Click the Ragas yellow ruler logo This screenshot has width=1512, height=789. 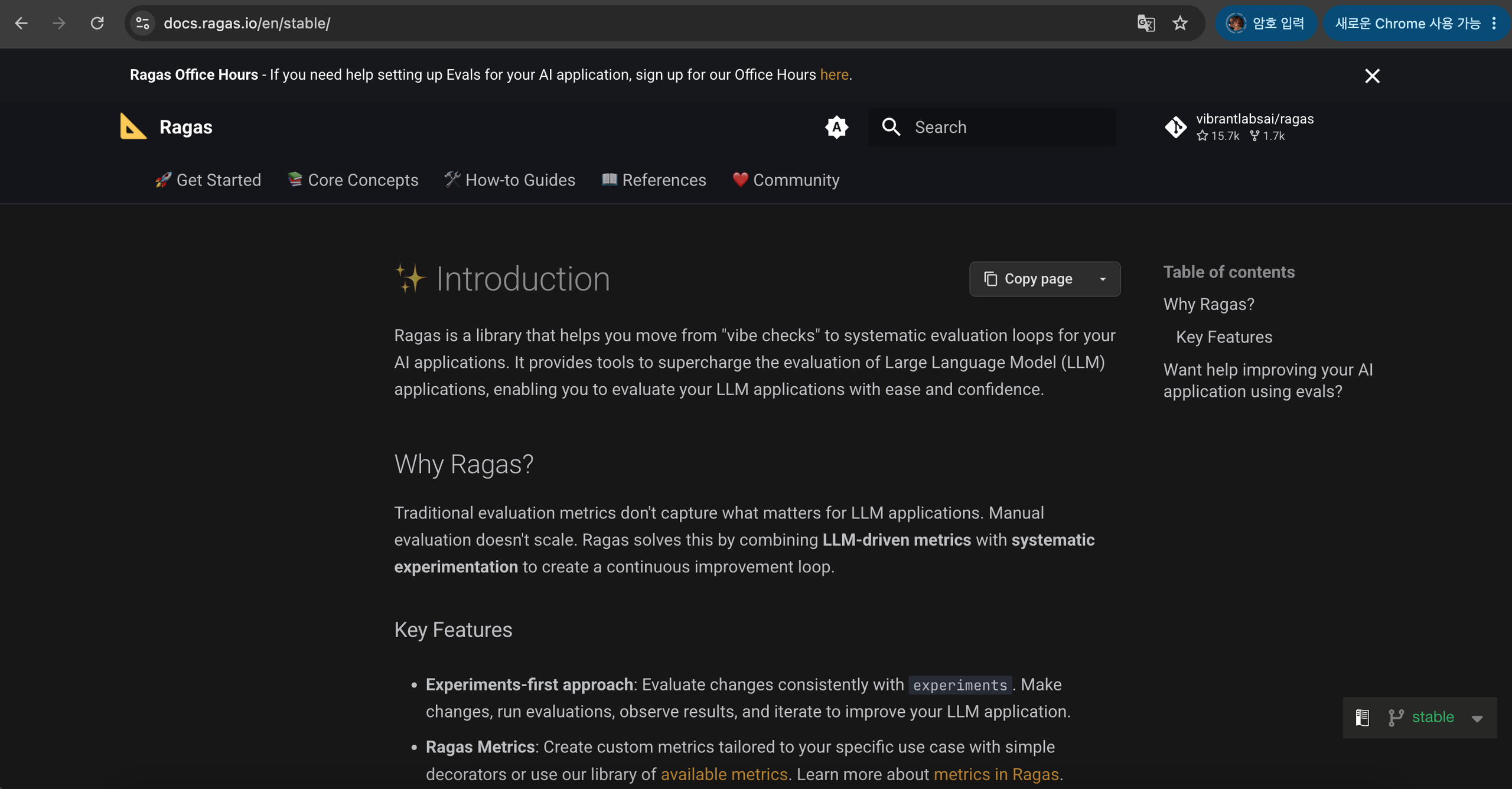133,126
